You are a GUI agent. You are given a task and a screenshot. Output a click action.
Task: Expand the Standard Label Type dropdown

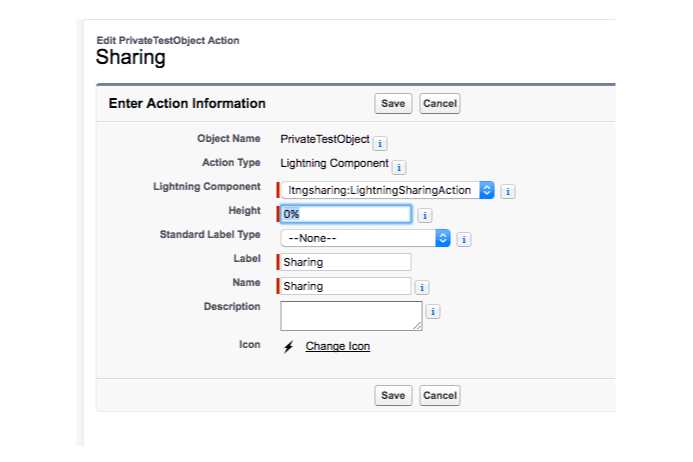[366, 238]
